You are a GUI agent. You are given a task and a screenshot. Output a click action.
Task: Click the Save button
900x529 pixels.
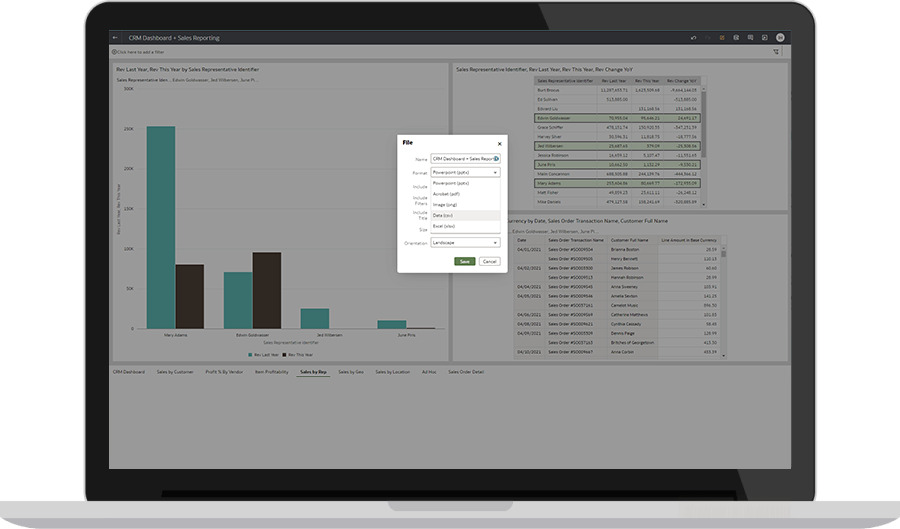pyautogui.click(x=464, y=261)
